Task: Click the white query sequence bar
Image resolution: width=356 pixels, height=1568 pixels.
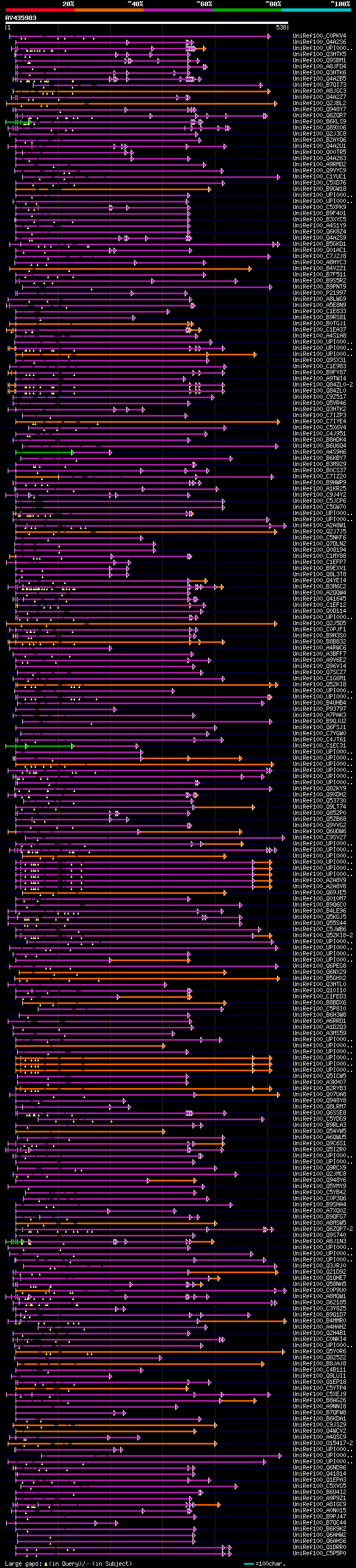Action: click(x=147, y=23)
